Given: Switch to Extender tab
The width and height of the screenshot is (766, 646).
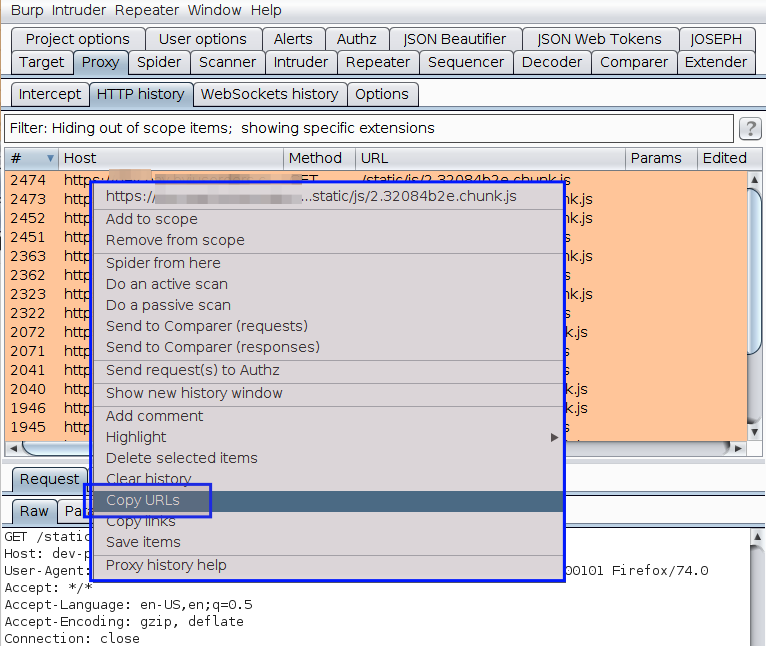Looking at the screenshot, I should [x=716, y=63].
